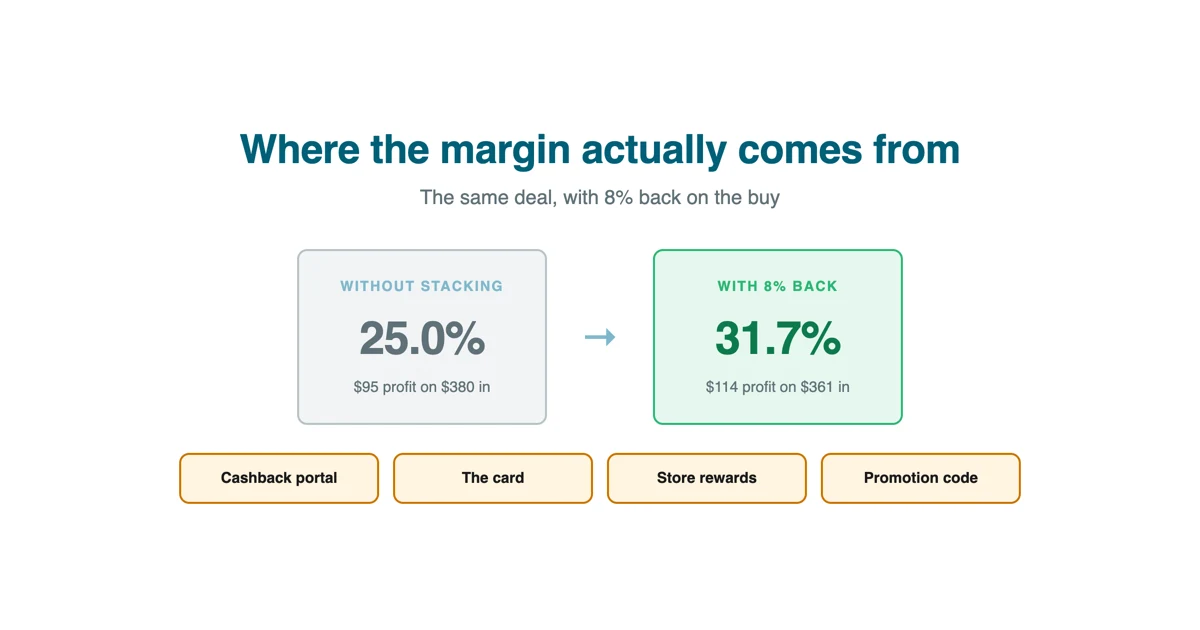Click the word Cashback in the first pill
The image size is (1200, 630).
(256, 478)
